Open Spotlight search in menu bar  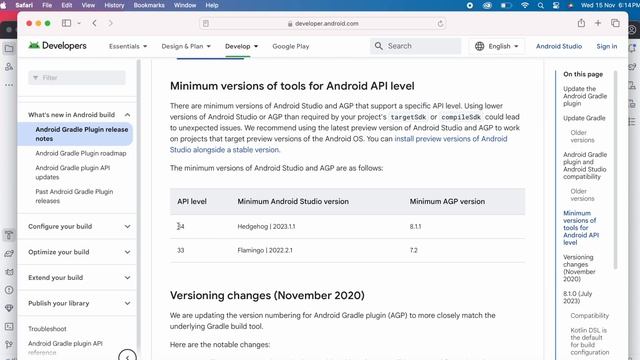coord(540,5)
